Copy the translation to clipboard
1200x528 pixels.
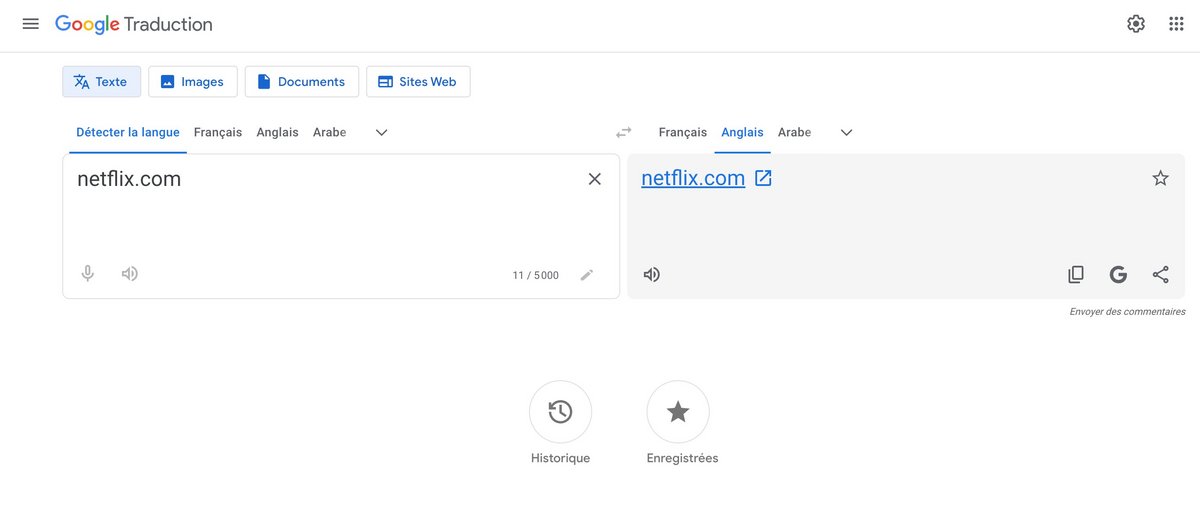1076,275
